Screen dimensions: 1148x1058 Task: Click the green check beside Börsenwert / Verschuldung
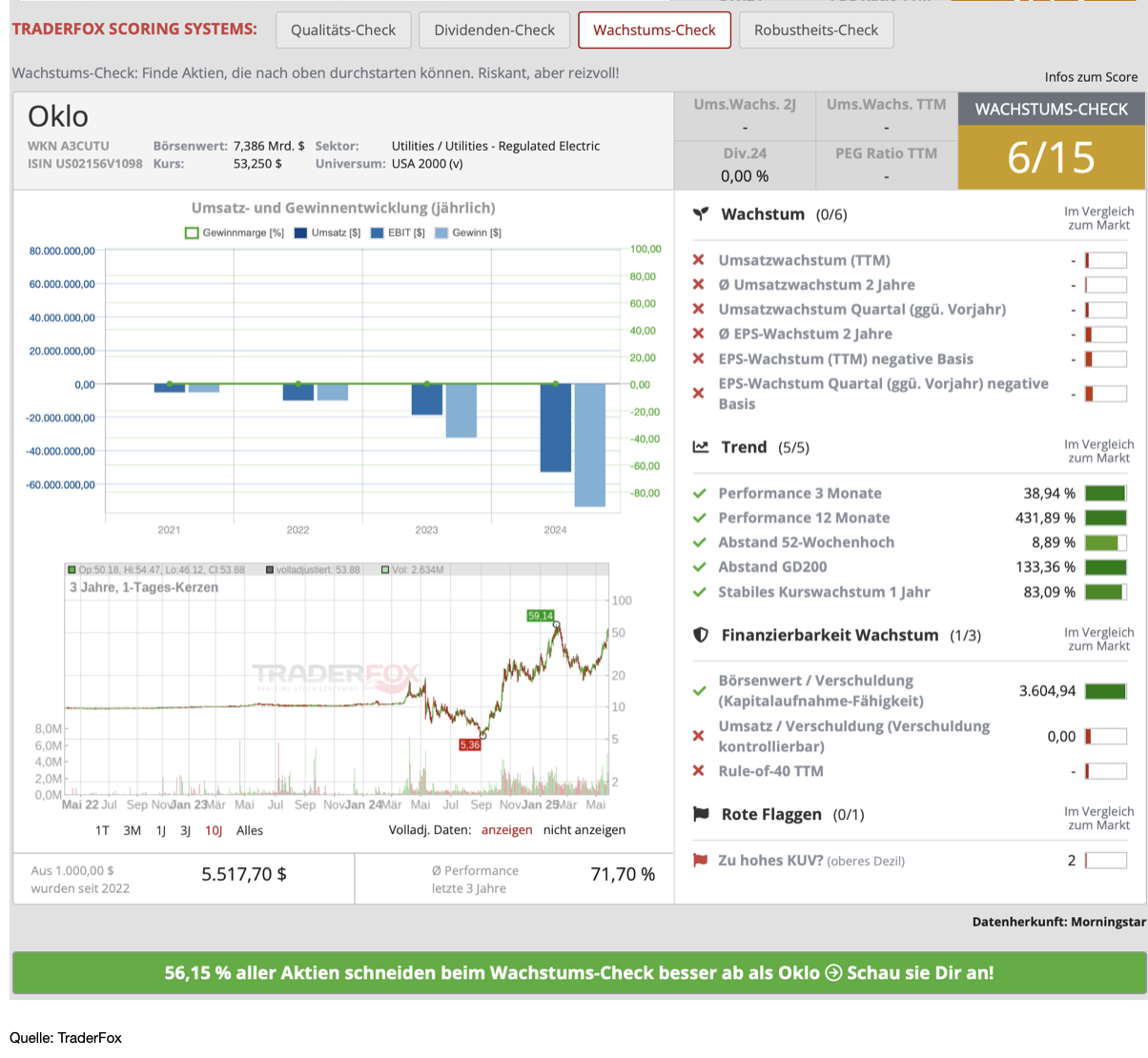700,691
